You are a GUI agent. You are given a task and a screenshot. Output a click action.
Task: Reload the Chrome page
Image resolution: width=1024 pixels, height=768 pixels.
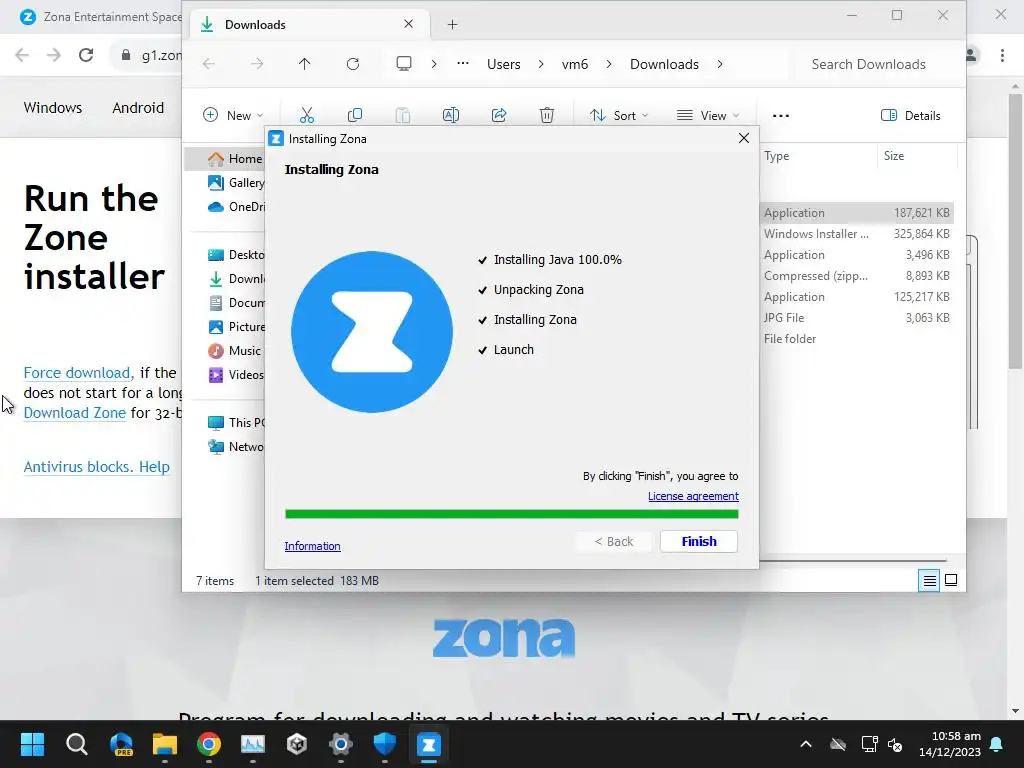click(x=86, y=55)
